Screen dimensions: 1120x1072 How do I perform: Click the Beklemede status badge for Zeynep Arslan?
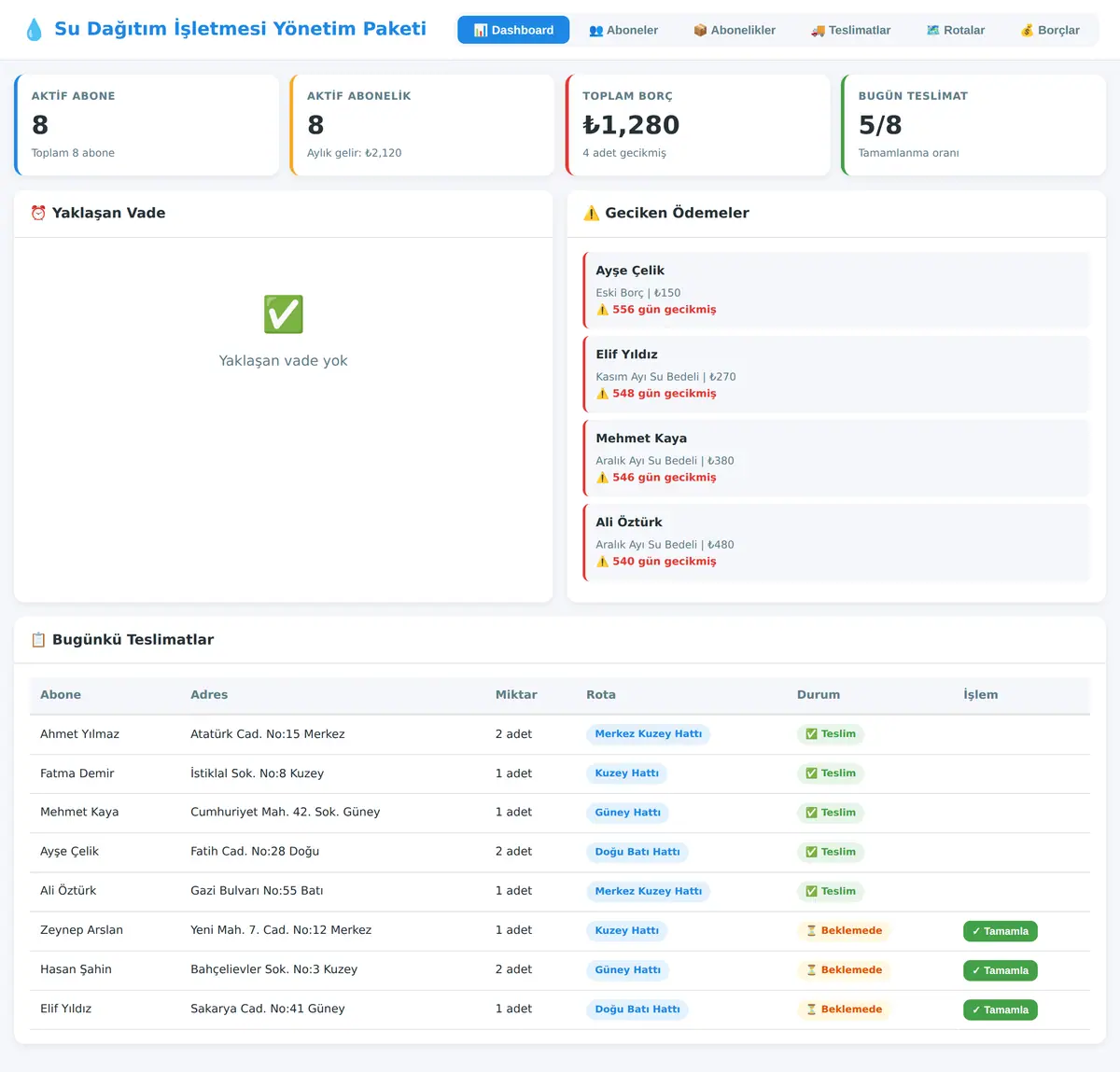click(x=844, y=930)
